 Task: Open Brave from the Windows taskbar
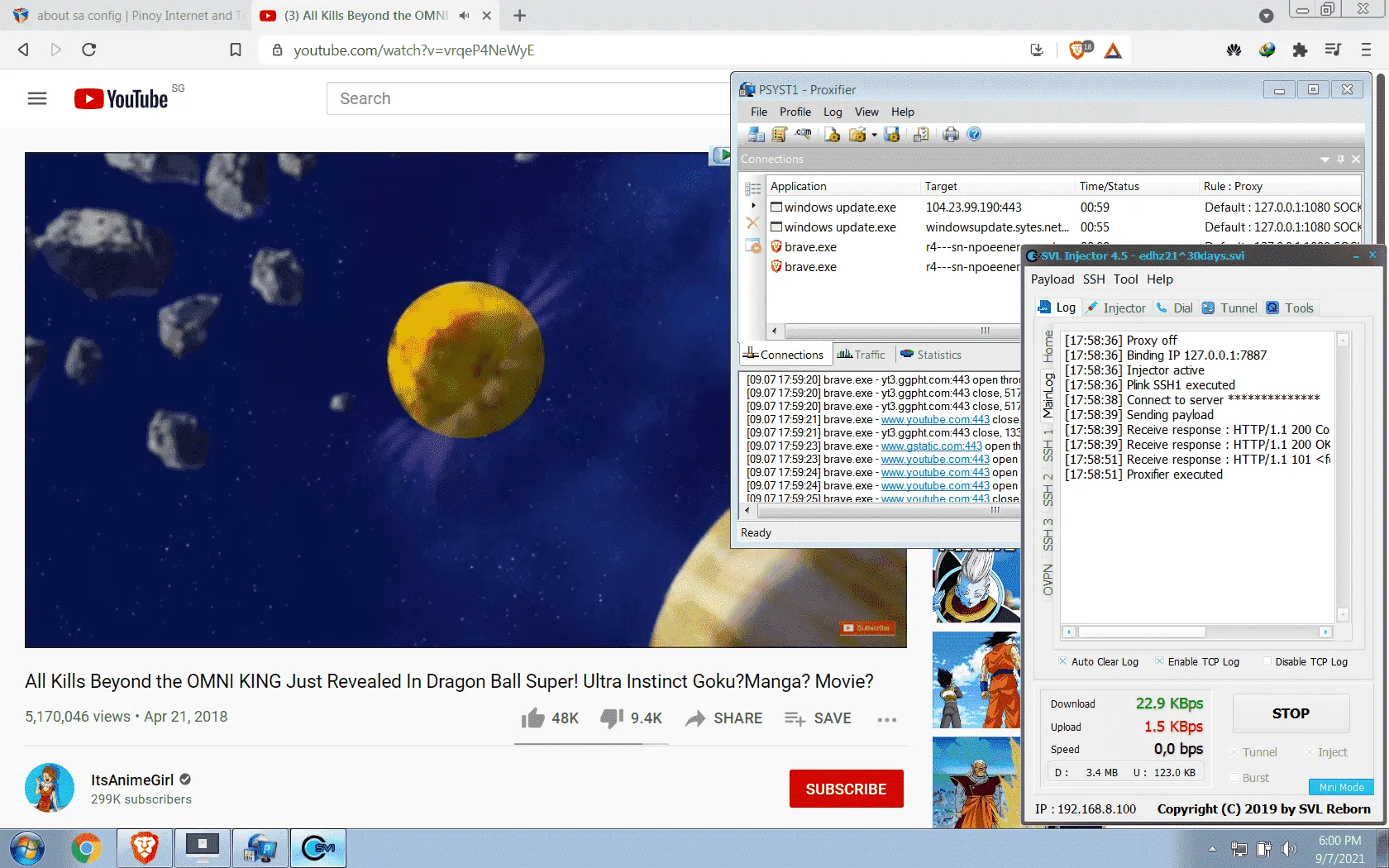point(145,848)
